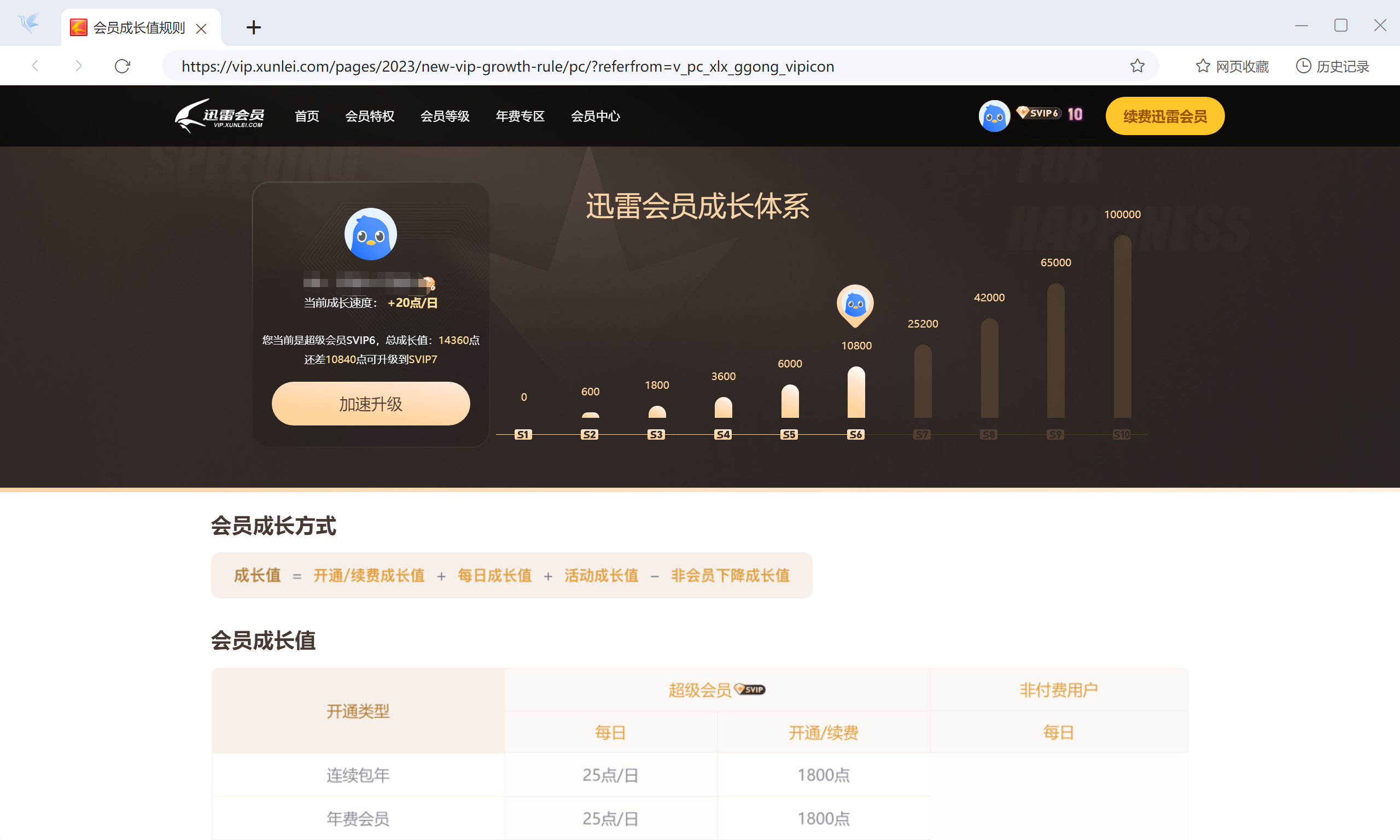The height and width of the screenshot is (840, 1400).
Task: Click 活动成长值 in formula
Action: pyautogui.click(x=601, y=575)
